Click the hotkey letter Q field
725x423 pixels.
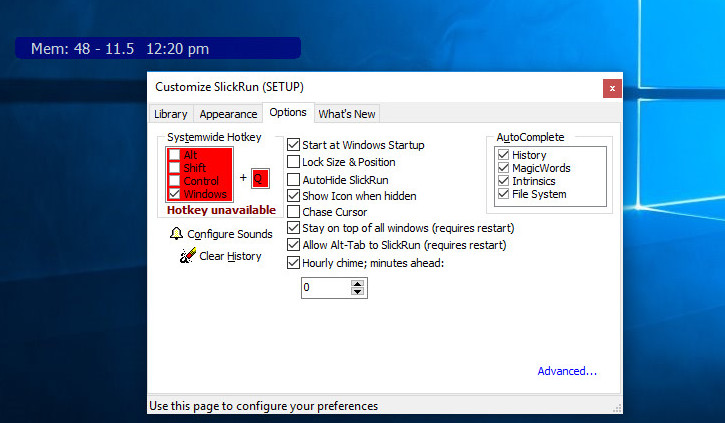pos(260,178)
